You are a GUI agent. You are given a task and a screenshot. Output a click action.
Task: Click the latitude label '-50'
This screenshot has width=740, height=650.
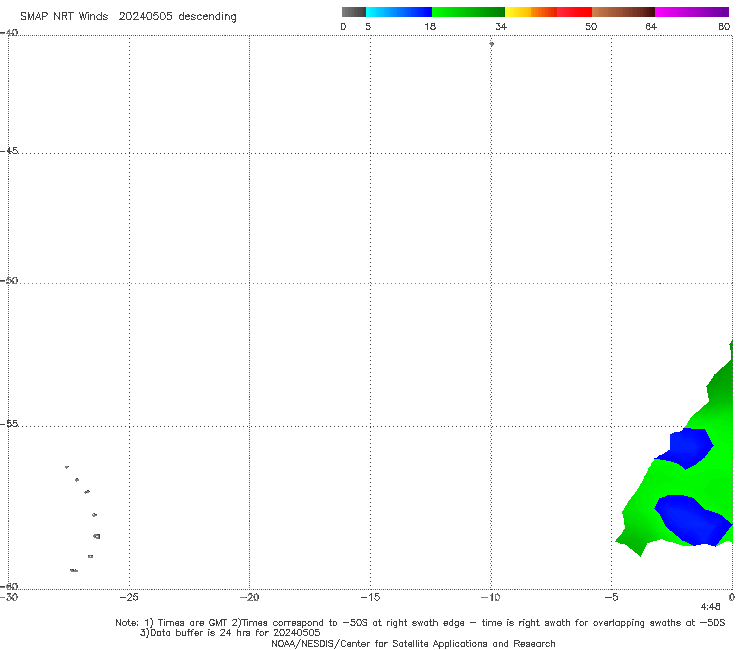point(9,280)
